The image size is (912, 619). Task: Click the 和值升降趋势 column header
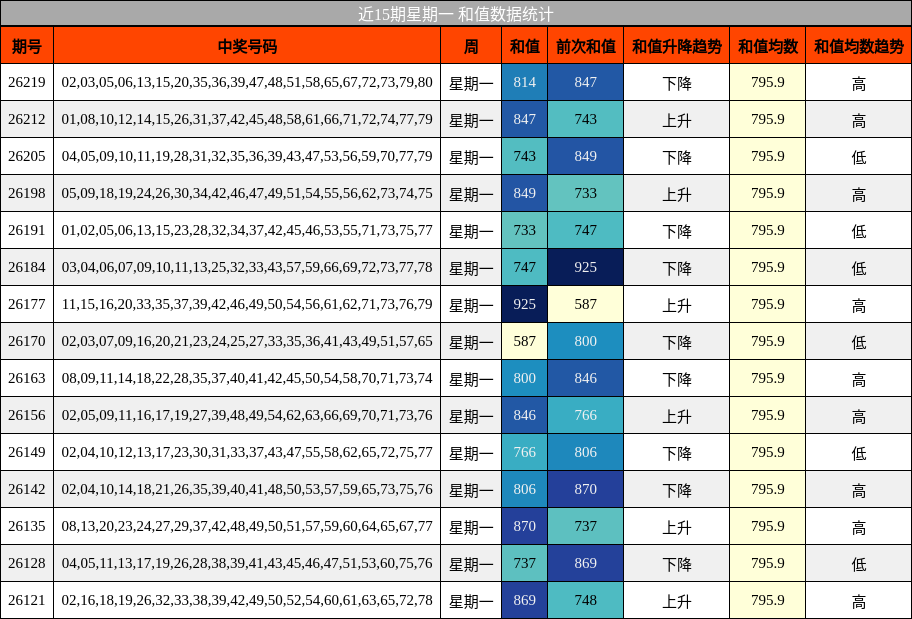point(677,45)
